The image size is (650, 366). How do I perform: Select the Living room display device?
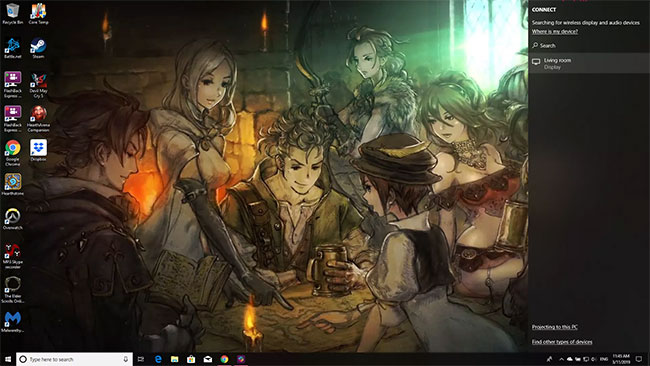589,63
